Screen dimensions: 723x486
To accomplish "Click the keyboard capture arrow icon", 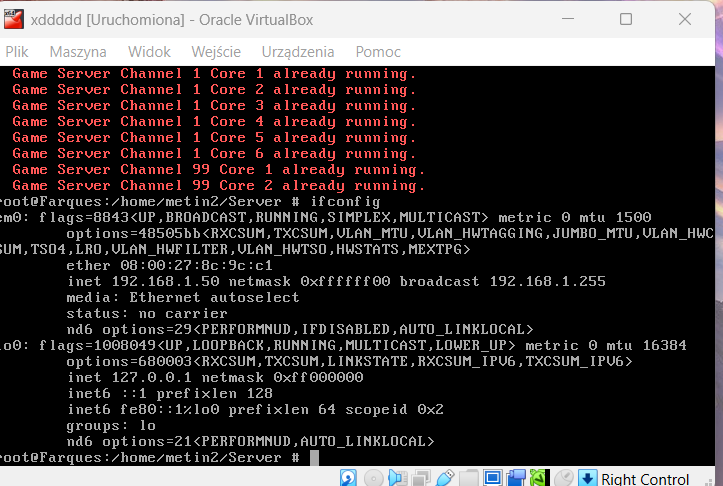I will click(588, 478).
